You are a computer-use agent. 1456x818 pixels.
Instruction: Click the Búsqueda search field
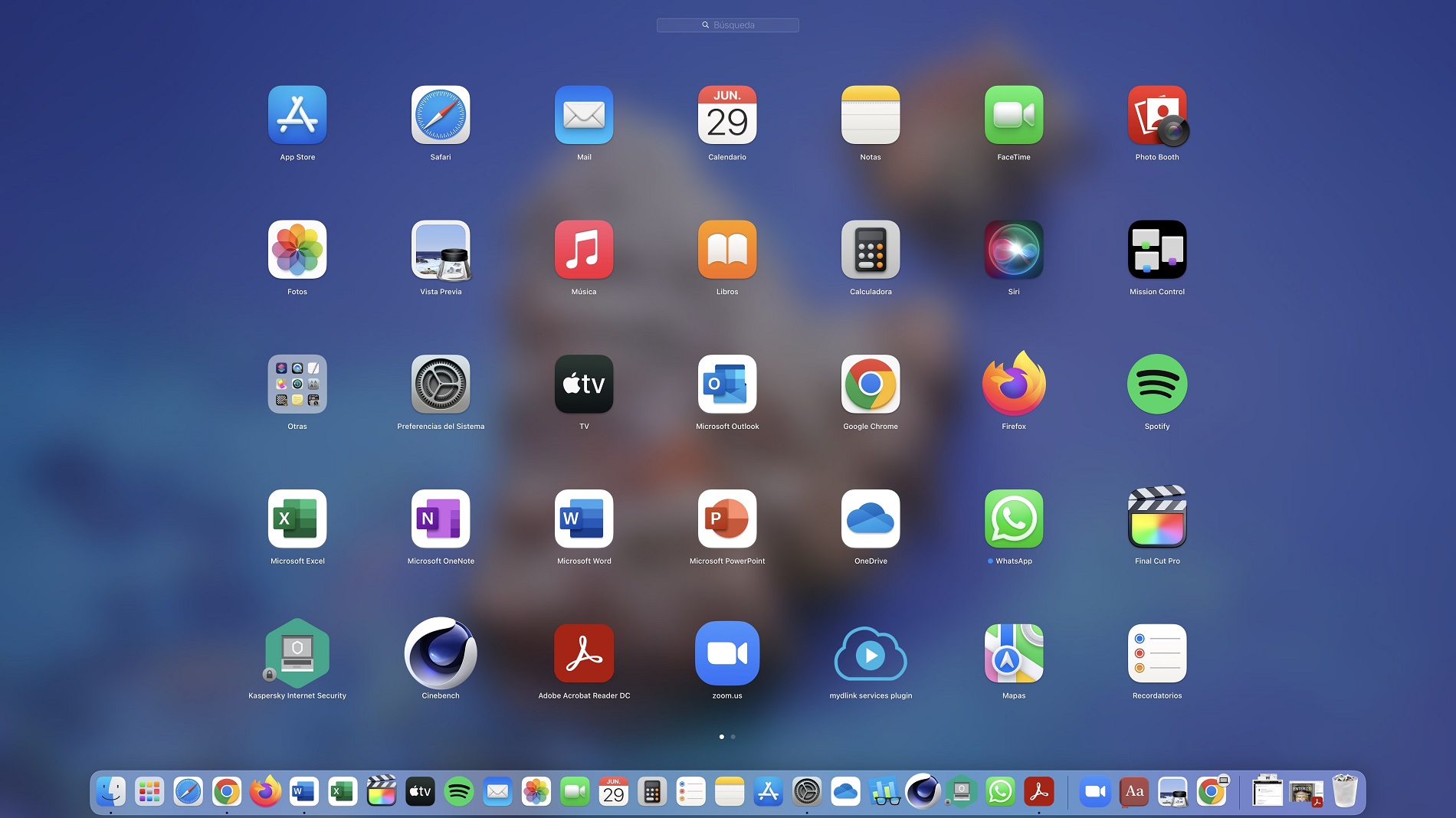[727, 25]
